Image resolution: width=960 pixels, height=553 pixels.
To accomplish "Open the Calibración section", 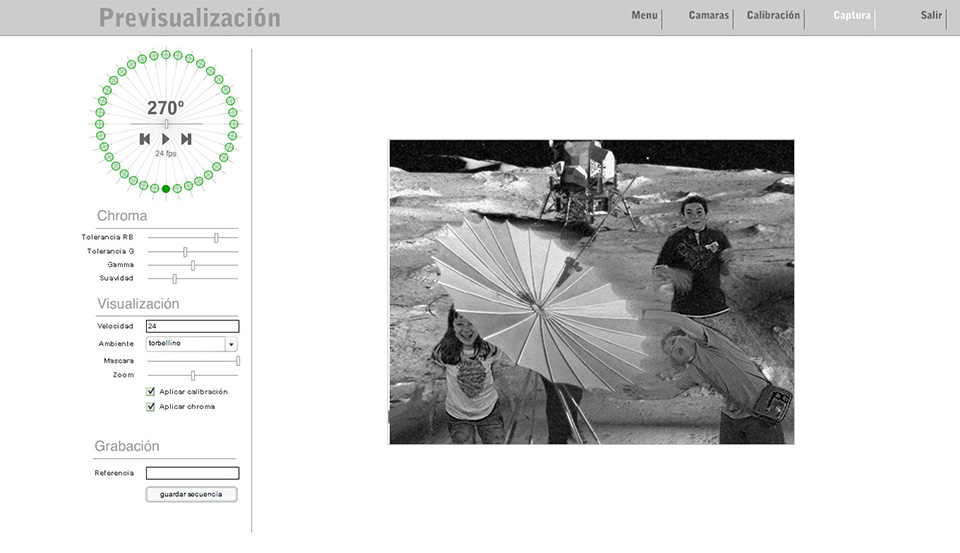I will tap(773, 15).
